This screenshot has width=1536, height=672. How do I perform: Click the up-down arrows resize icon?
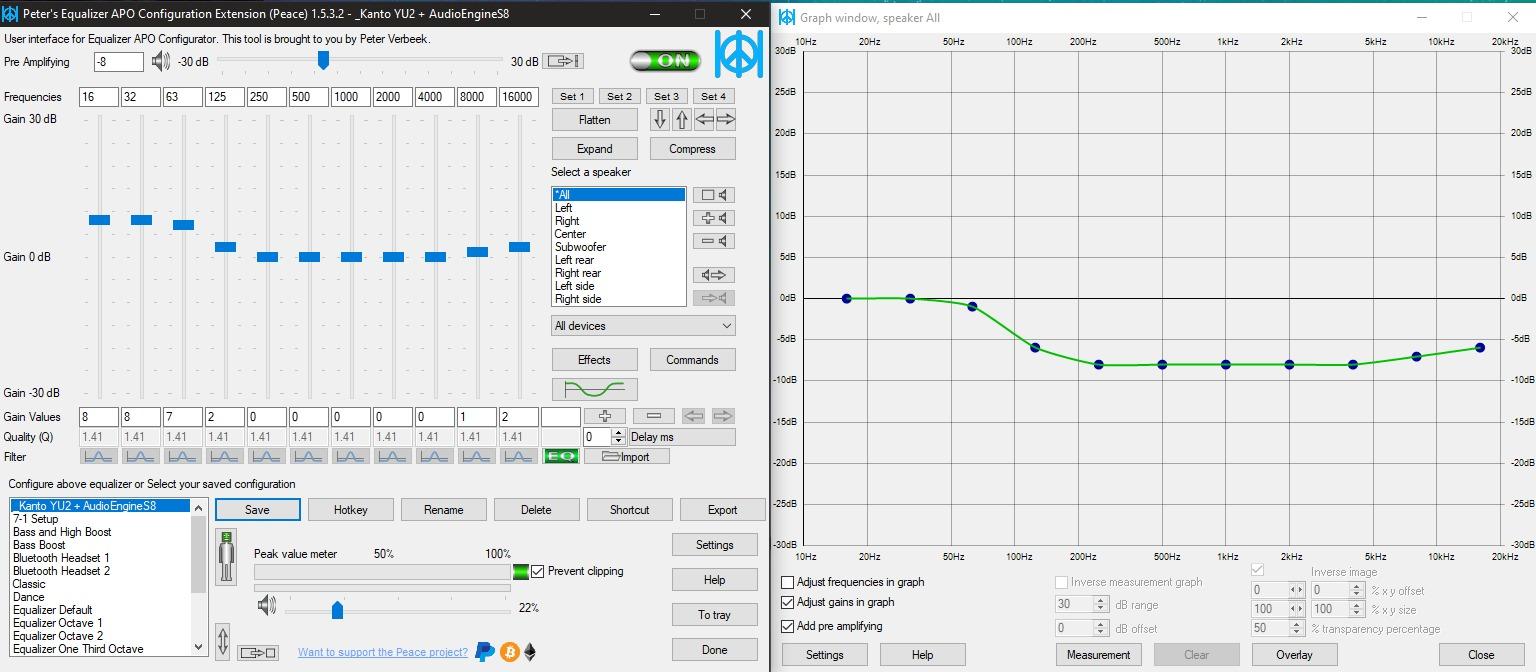pyautogui.click(x=223, y=640)
